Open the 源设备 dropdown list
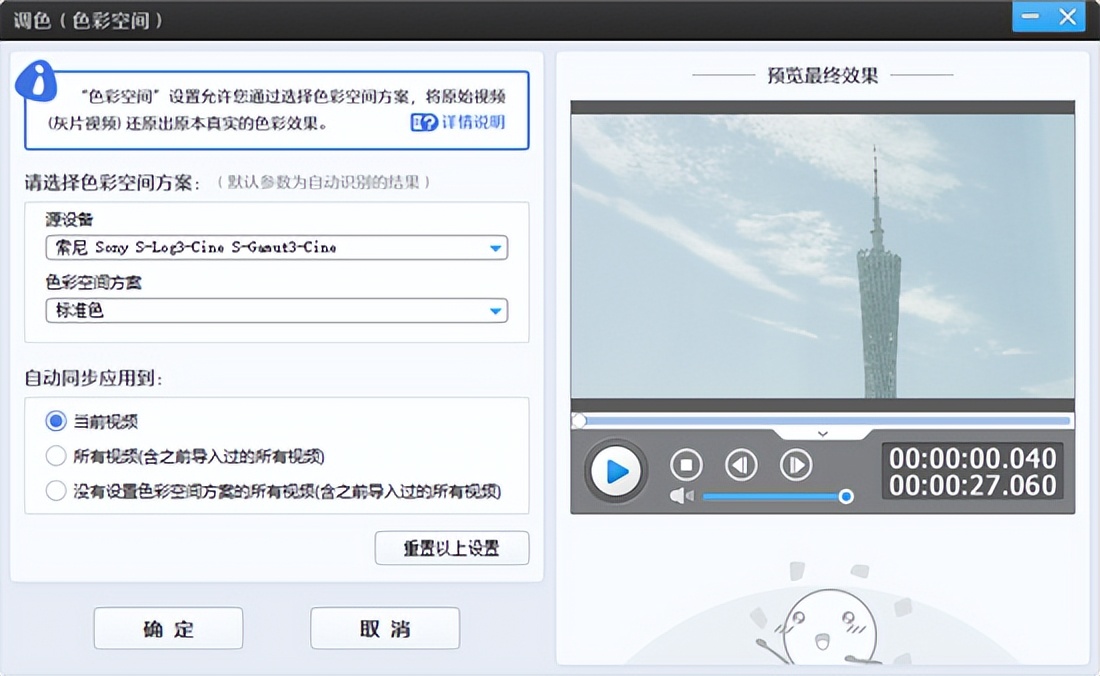This screenshot has height=676, width=1100. point(495,248)
